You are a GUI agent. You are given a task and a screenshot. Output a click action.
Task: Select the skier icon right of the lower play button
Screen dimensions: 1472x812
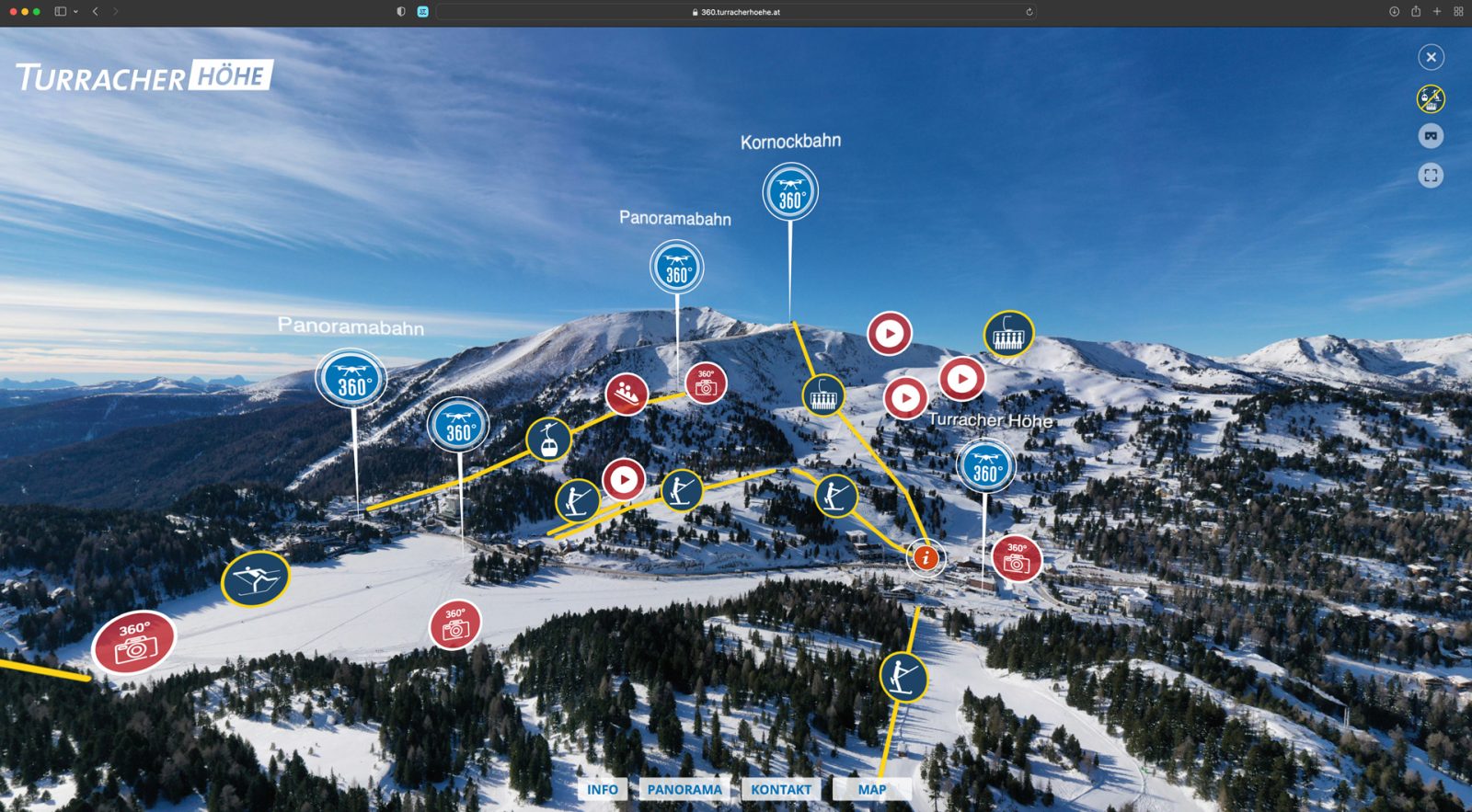[682, 490]
